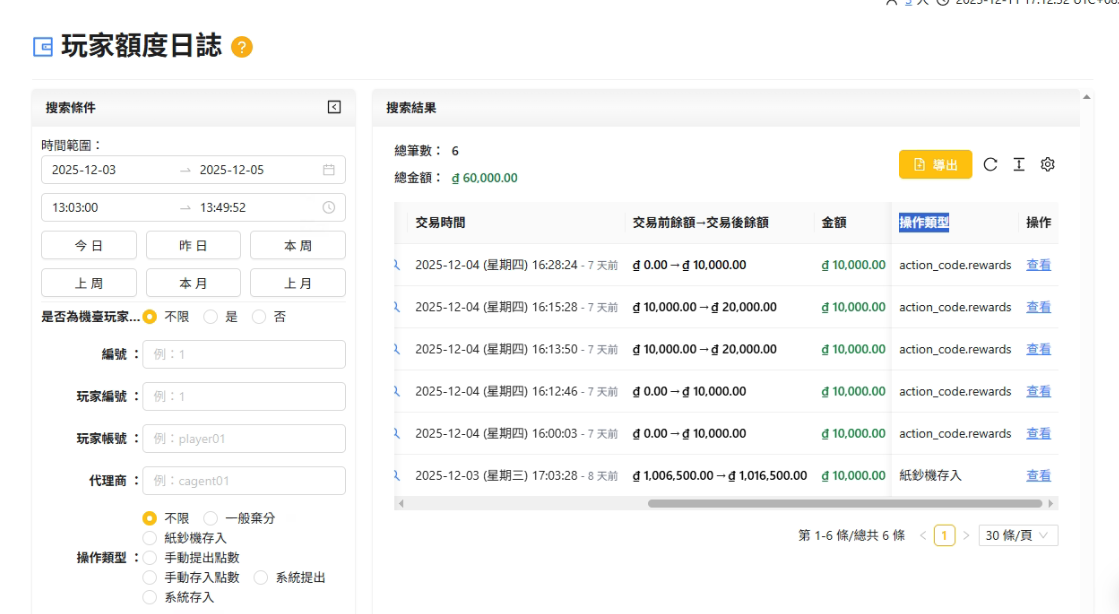The image size is (1119, 614).
Task: Click the 上月 quick range button
Action: (x=297, y=283)
